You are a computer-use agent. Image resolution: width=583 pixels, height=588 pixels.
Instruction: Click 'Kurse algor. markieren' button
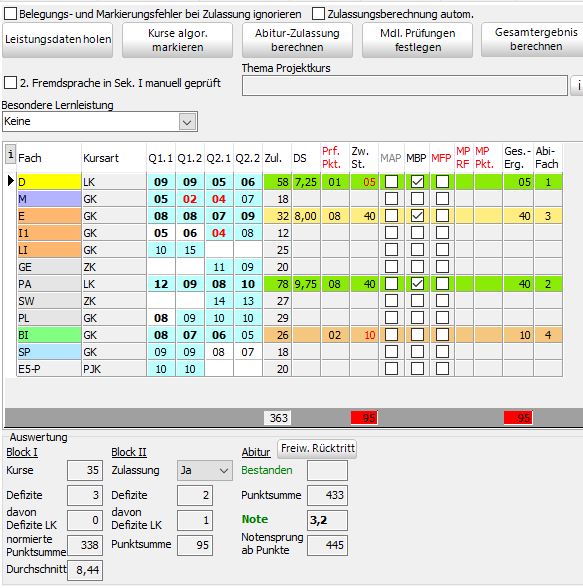tap(177, 40)
